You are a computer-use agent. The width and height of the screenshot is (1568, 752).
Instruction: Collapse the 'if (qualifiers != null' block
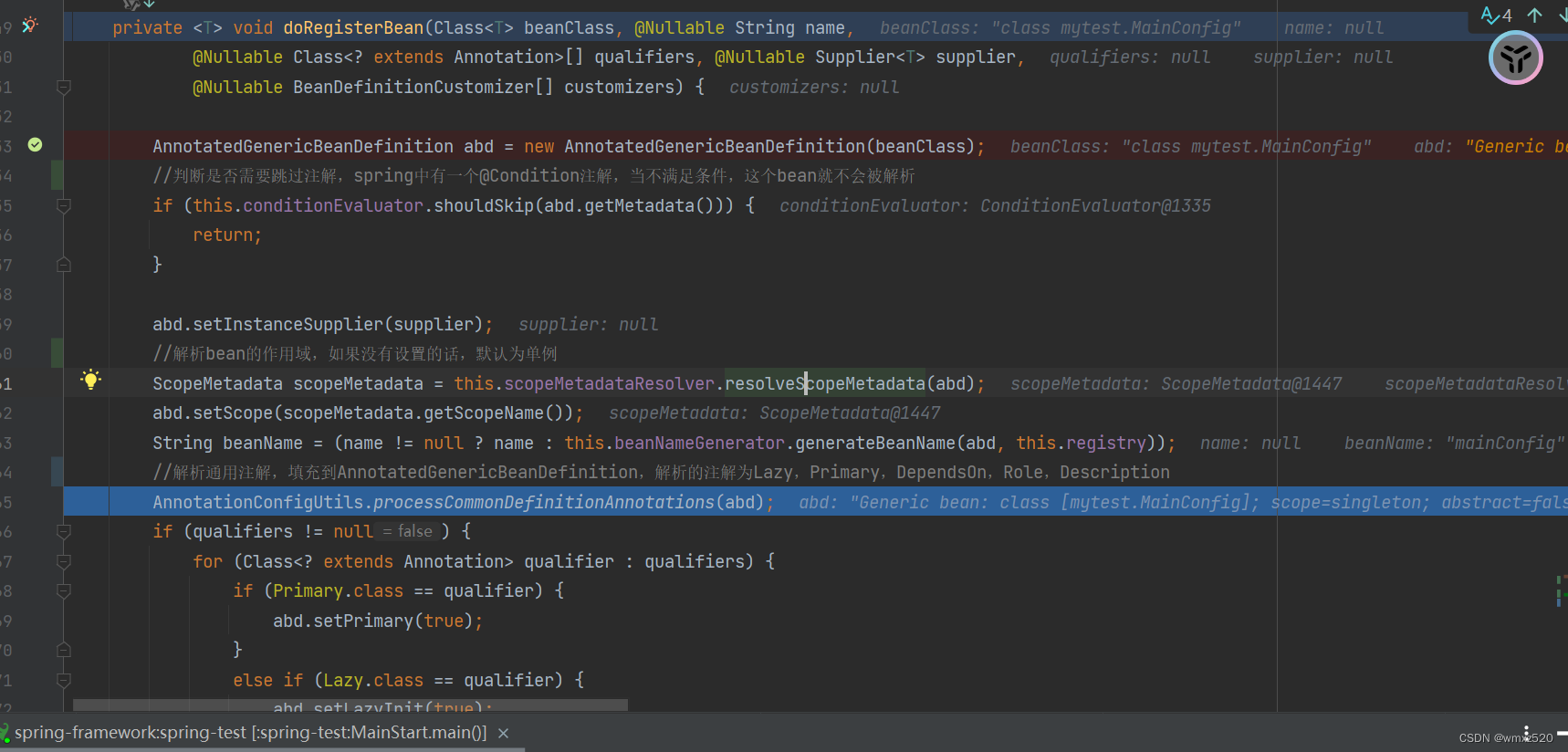(64, 532)
